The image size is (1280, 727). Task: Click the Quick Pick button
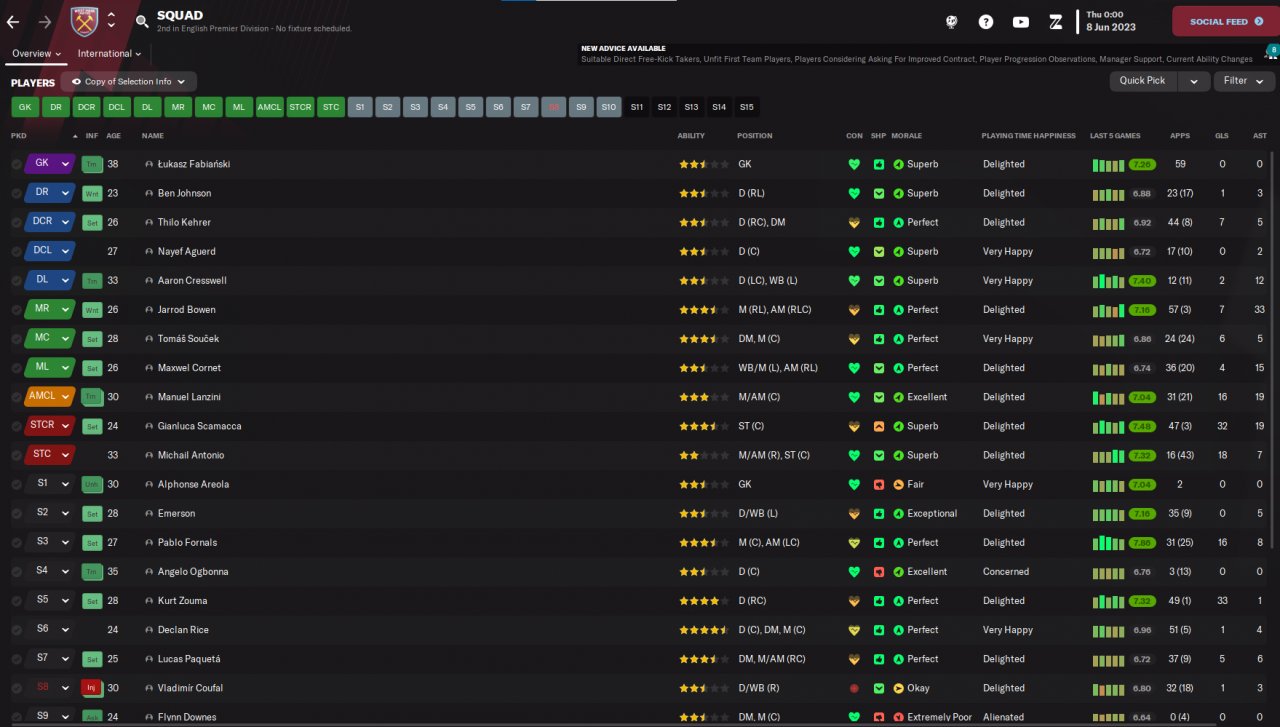1143,81
